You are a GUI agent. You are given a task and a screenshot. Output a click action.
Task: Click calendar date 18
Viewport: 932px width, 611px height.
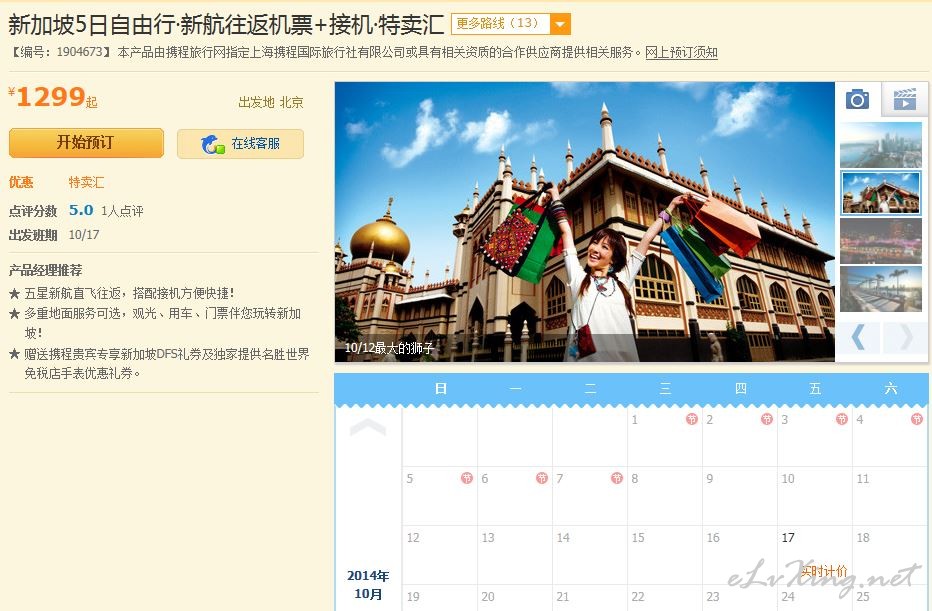click(863, 537)
